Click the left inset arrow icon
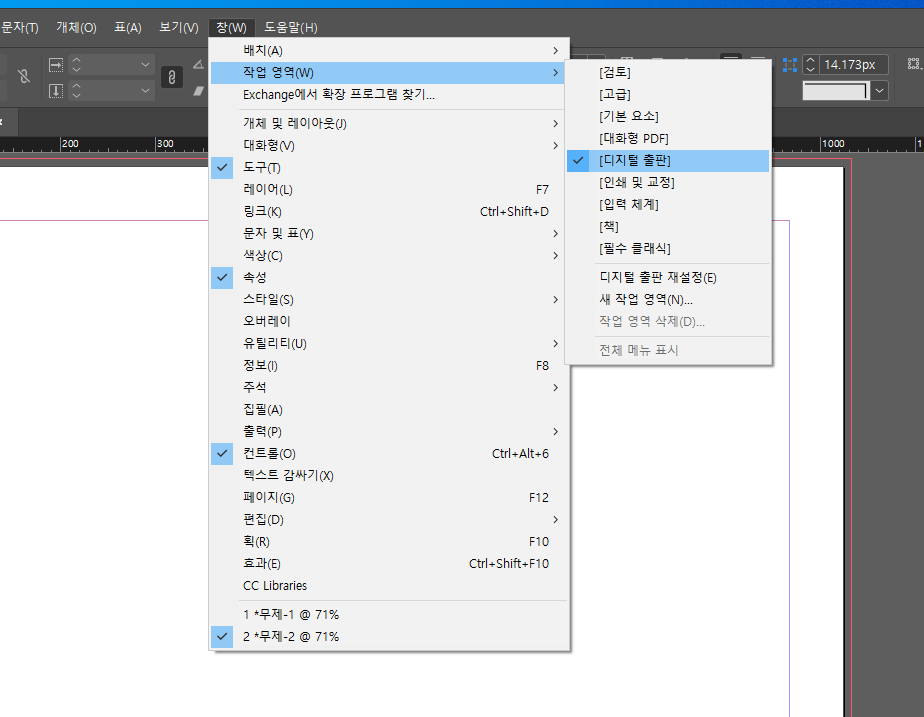This screenshot has width=924, height=717. click(56, 65)
